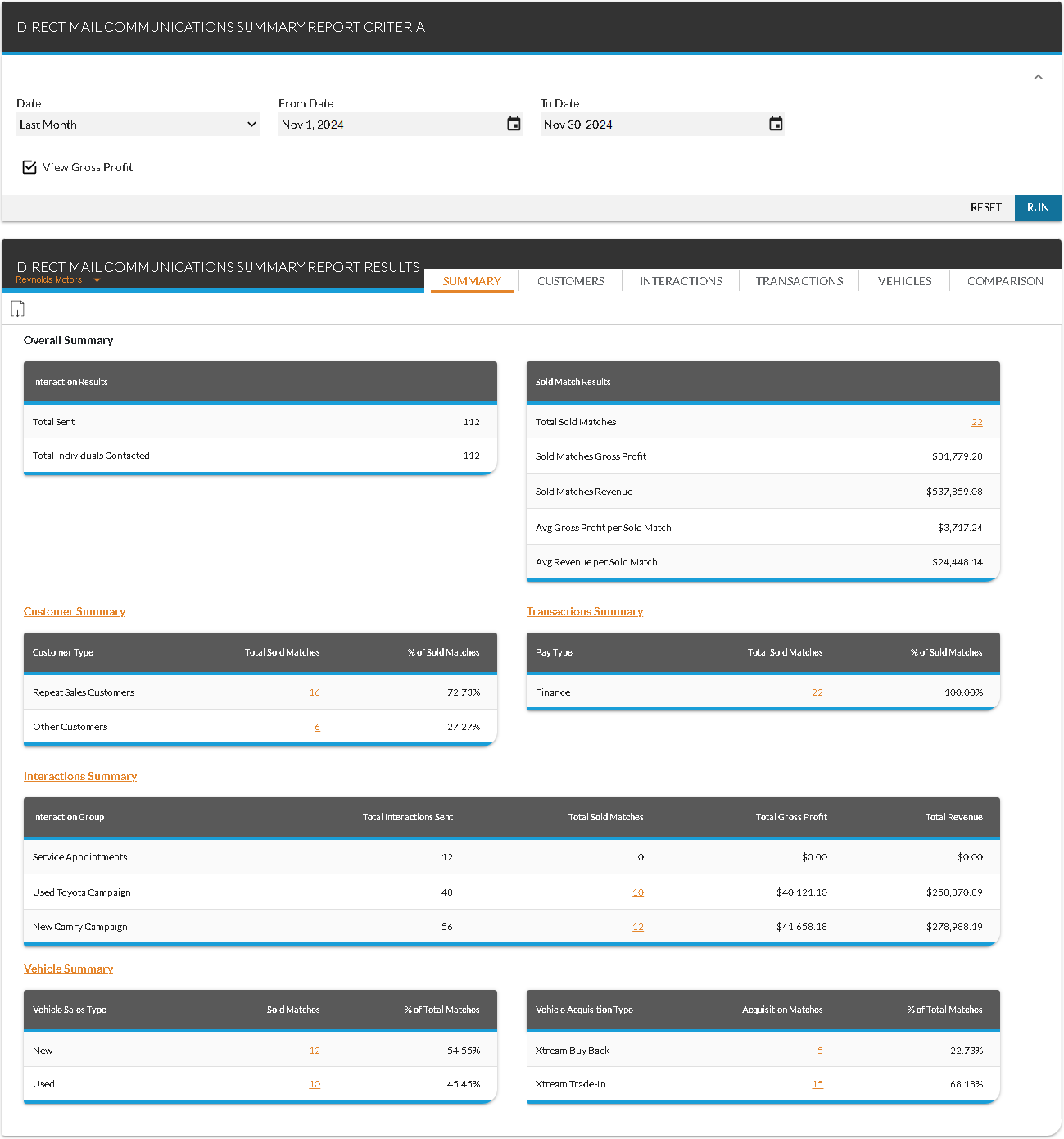
Task: Switch to the Customers tab
Action: [571, 281]
